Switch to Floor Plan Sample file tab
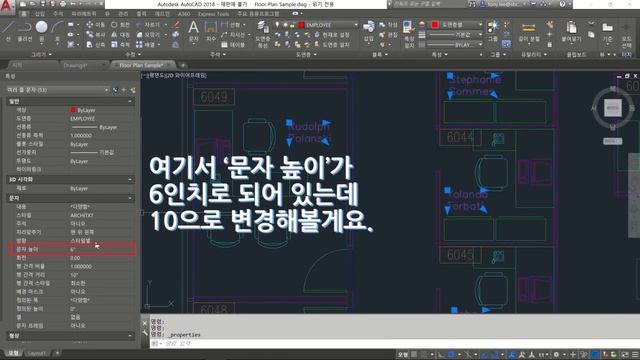The width and height of the screenshot is (640, 360). [142, 65]
